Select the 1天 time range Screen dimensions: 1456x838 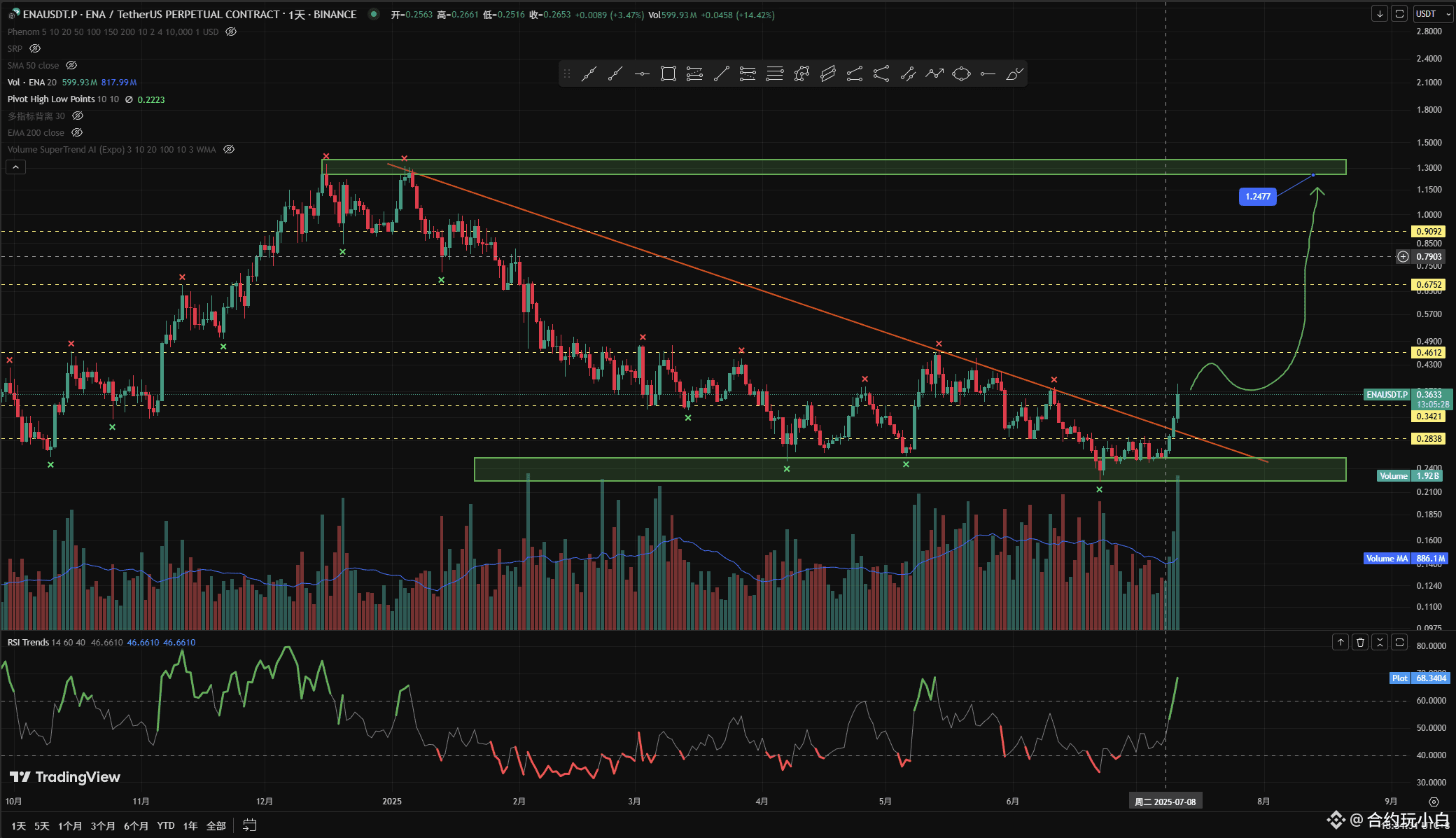click(19, 826)
